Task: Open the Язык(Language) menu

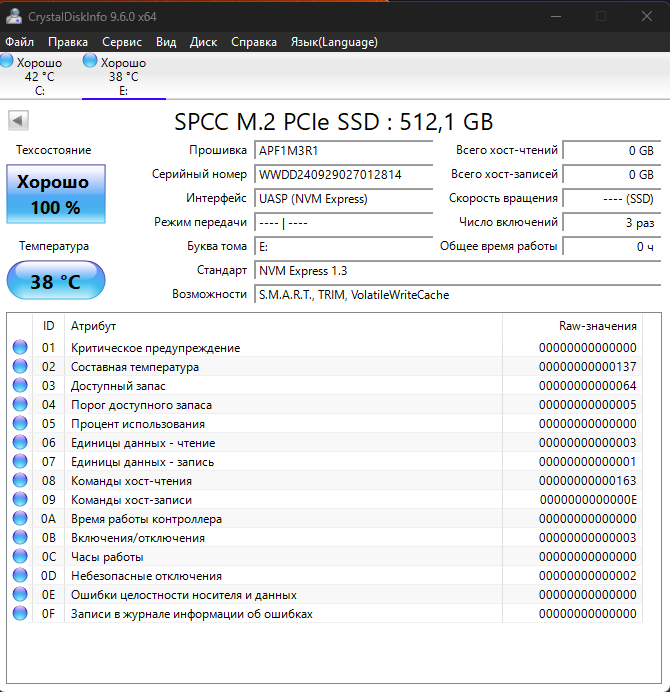Action: tap(334, 42)
